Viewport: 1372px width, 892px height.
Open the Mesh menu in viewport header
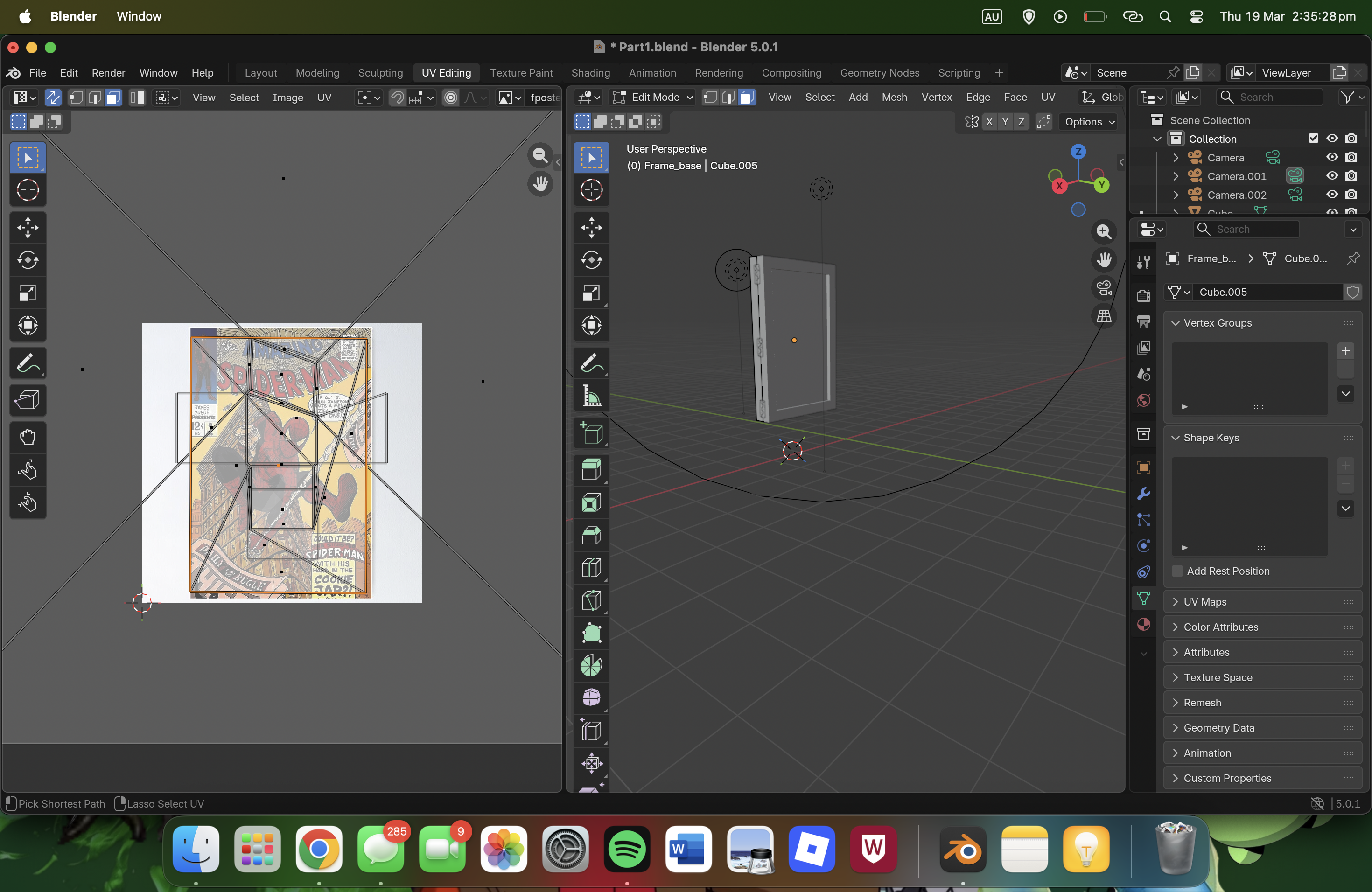click(x=894, y=98)
